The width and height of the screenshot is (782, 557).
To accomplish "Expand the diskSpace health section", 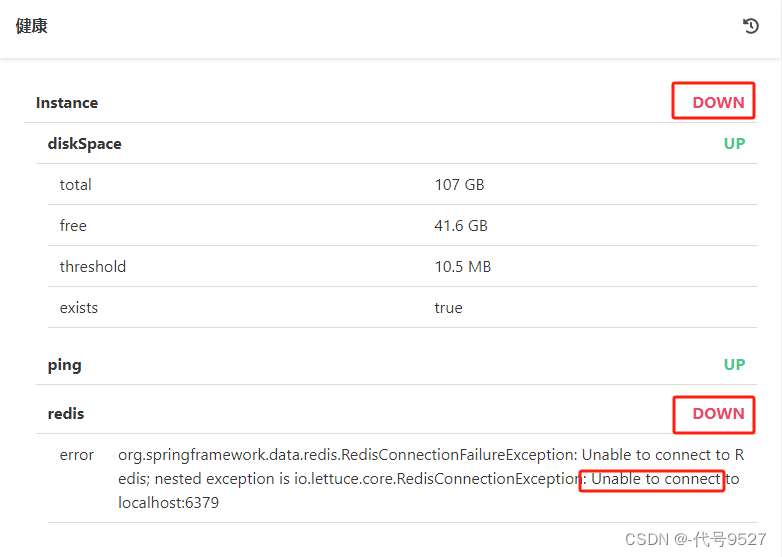I will click(85, 144).
